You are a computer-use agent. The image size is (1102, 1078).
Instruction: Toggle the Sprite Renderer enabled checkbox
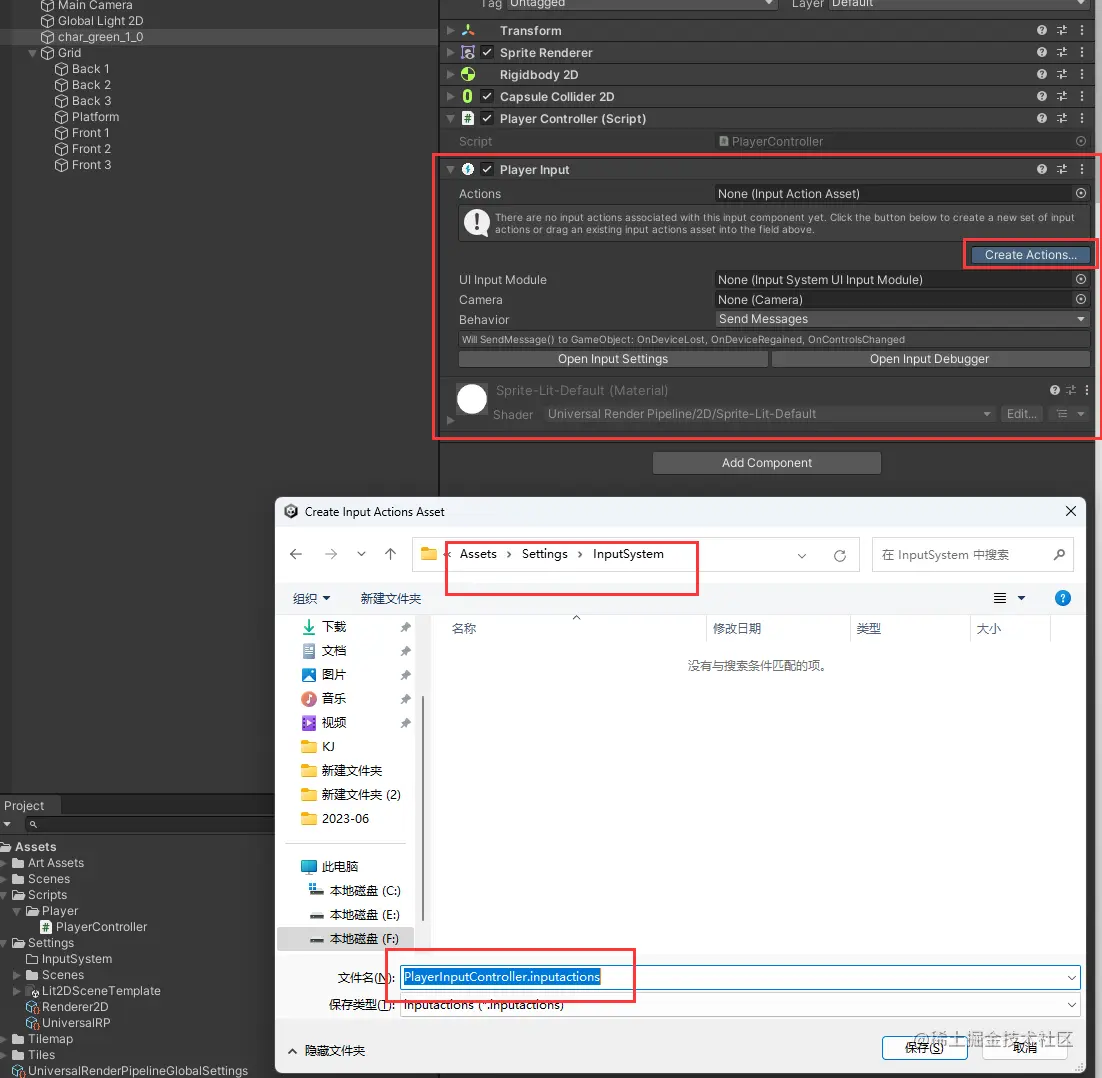487,52
